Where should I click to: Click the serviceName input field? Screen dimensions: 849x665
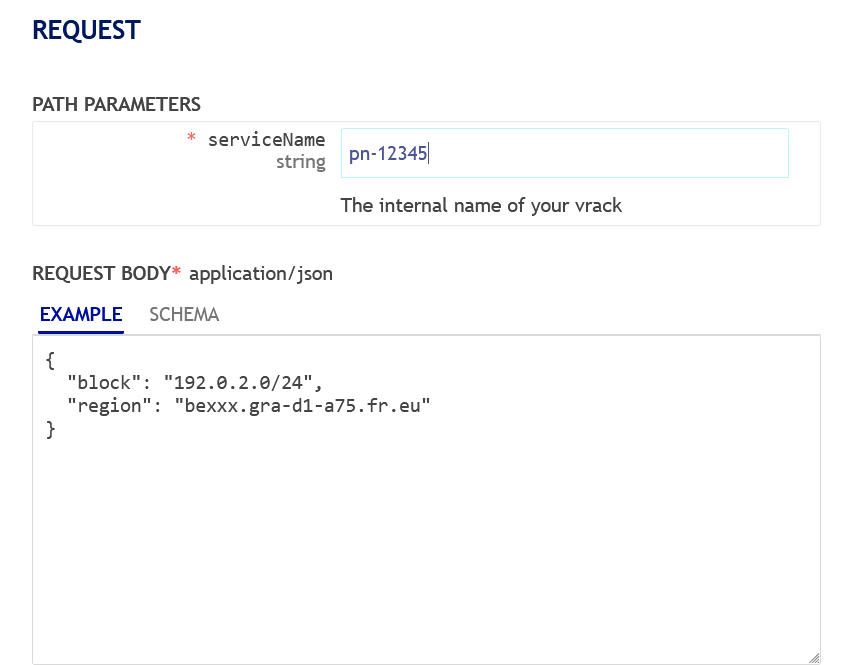pos(564,153)
